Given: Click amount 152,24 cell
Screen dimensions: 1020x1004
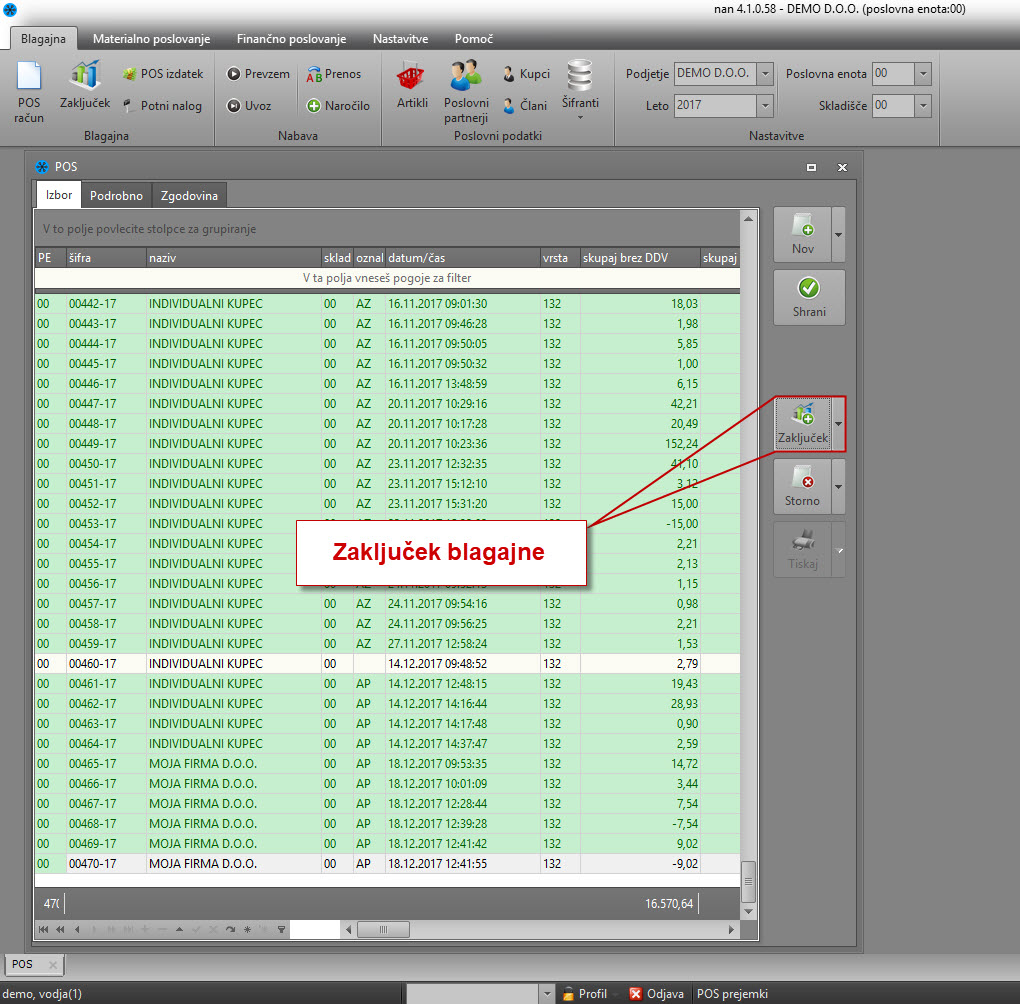Looking at the screenshot, I should [640, 444].
